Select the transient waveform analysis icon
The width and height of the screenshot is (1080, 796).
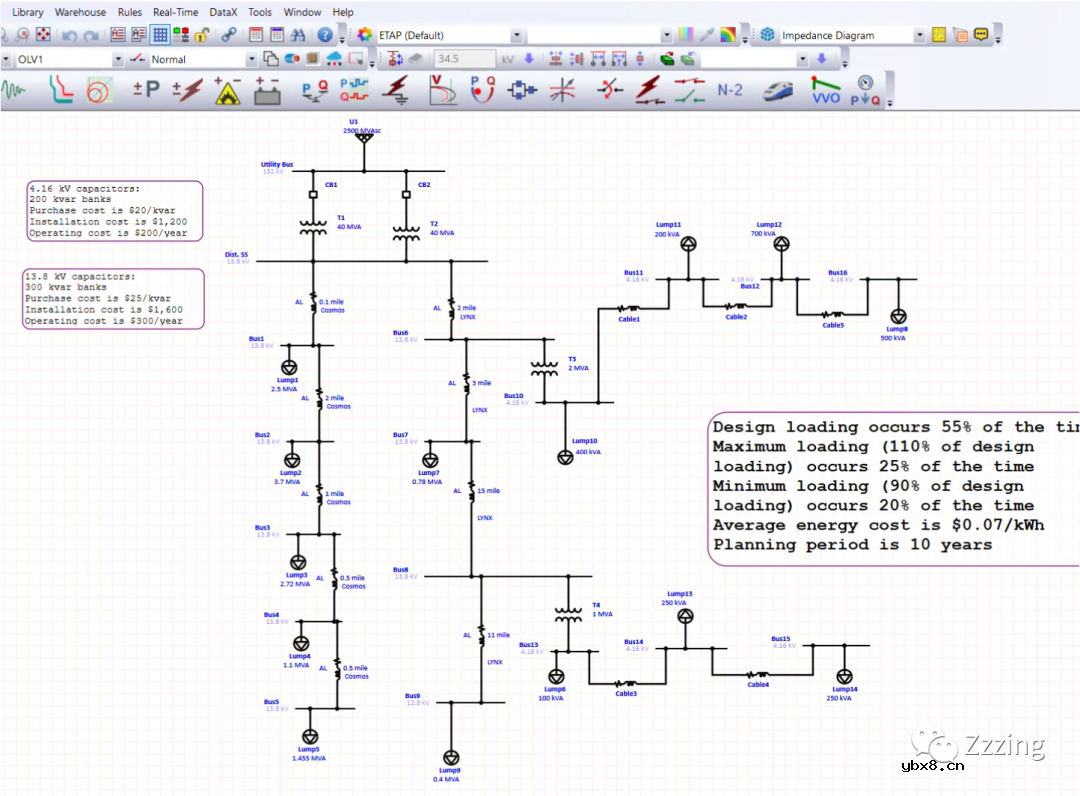coord(14,91)
